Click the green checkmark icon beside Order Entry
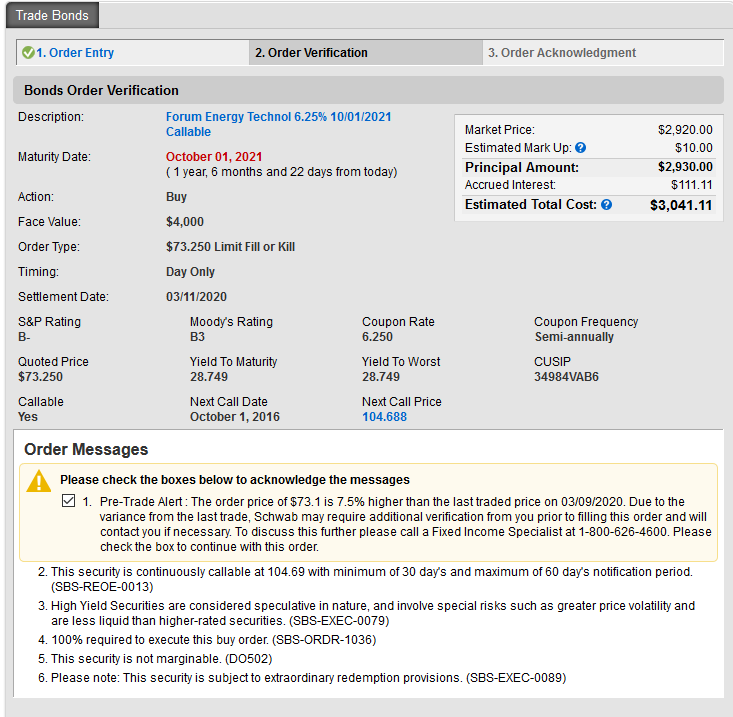This screenshot has width=733, height=717. pyautogui.click(x=28, y=53)
